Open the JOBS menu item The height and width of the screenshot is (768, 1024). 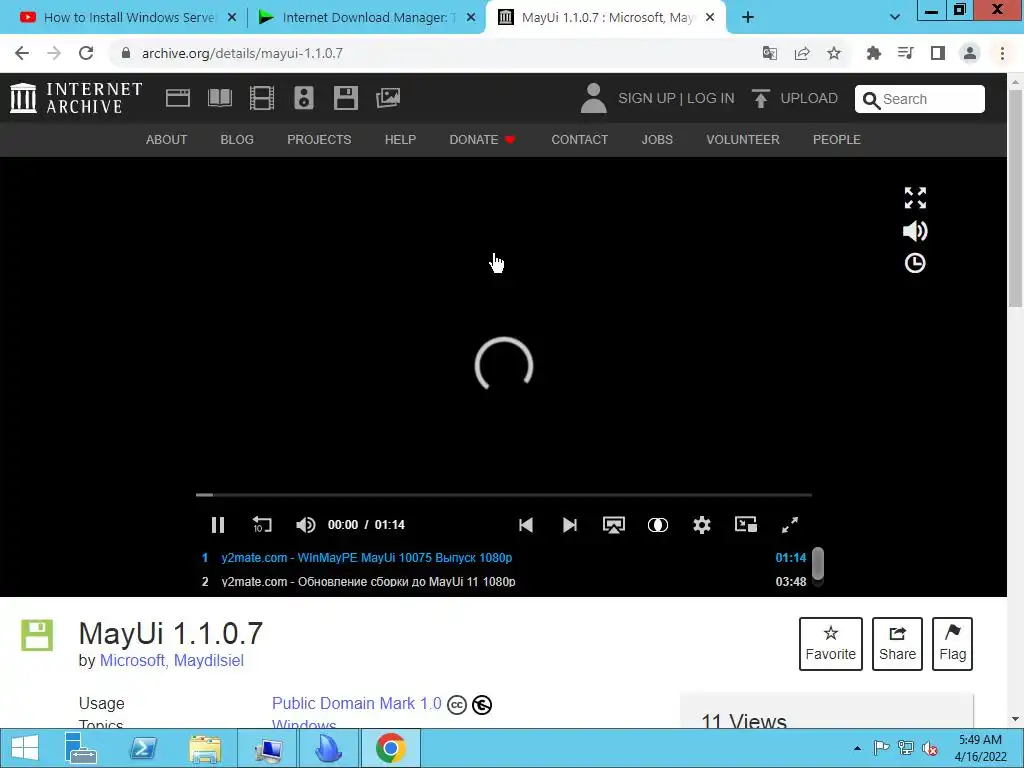pos(657,140)
